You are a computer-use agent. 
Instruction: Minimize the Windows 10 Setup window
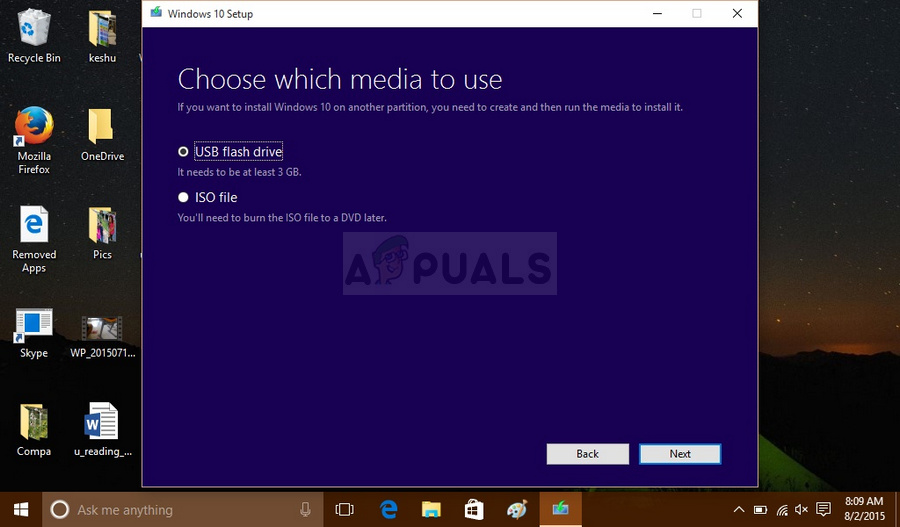tap(658, 13)
